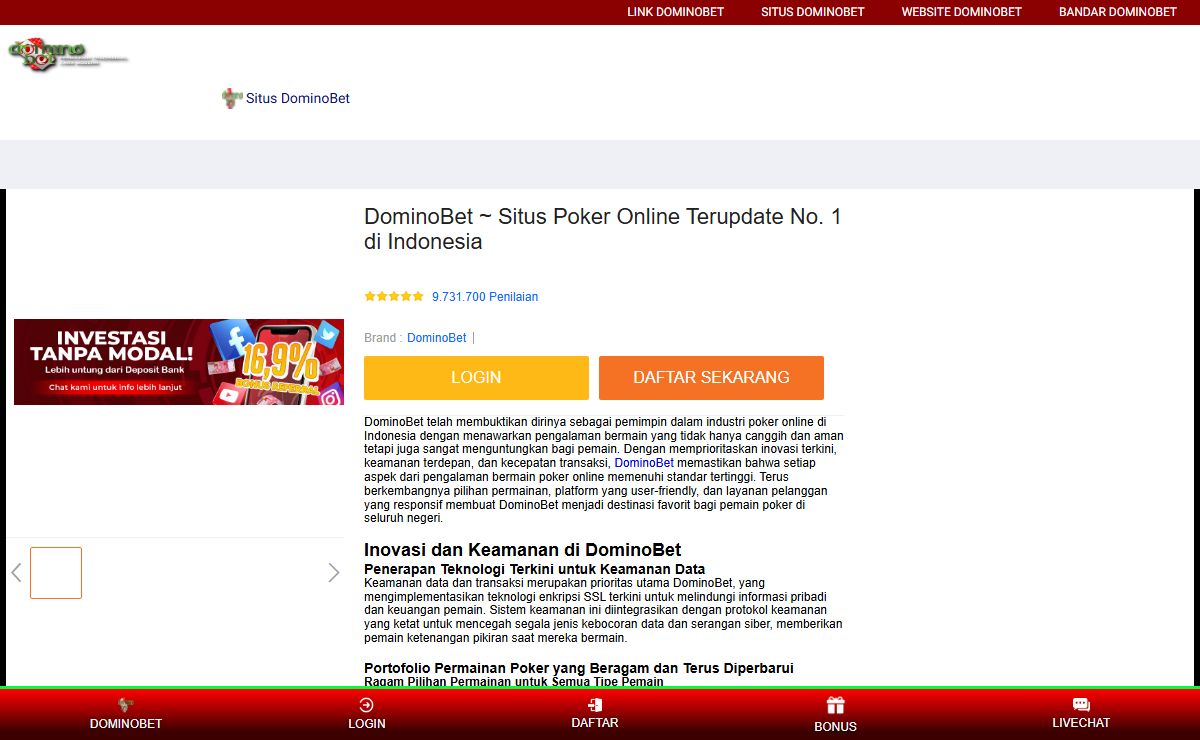Open the 9.731.700 Penilaian reviews link
The height and width of the screenshot is (740, 1200).
tap(485, 297)
